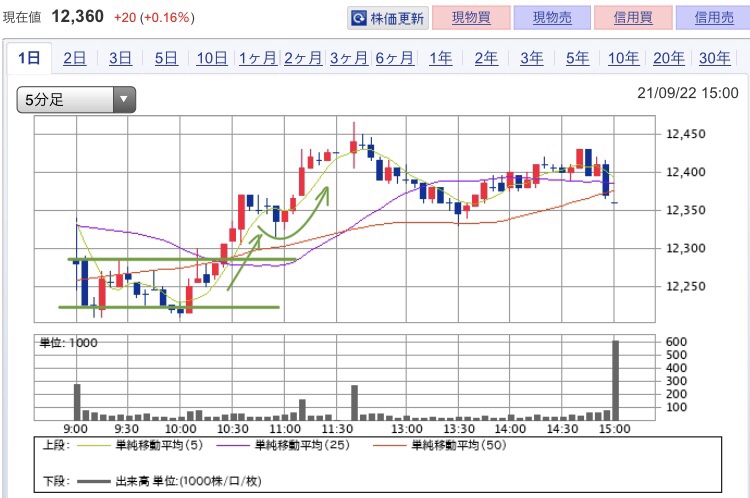The width and height of the screenshot is (750, 498).
Task: View the 30年 chart range
Action: click(x=715, y=58)
